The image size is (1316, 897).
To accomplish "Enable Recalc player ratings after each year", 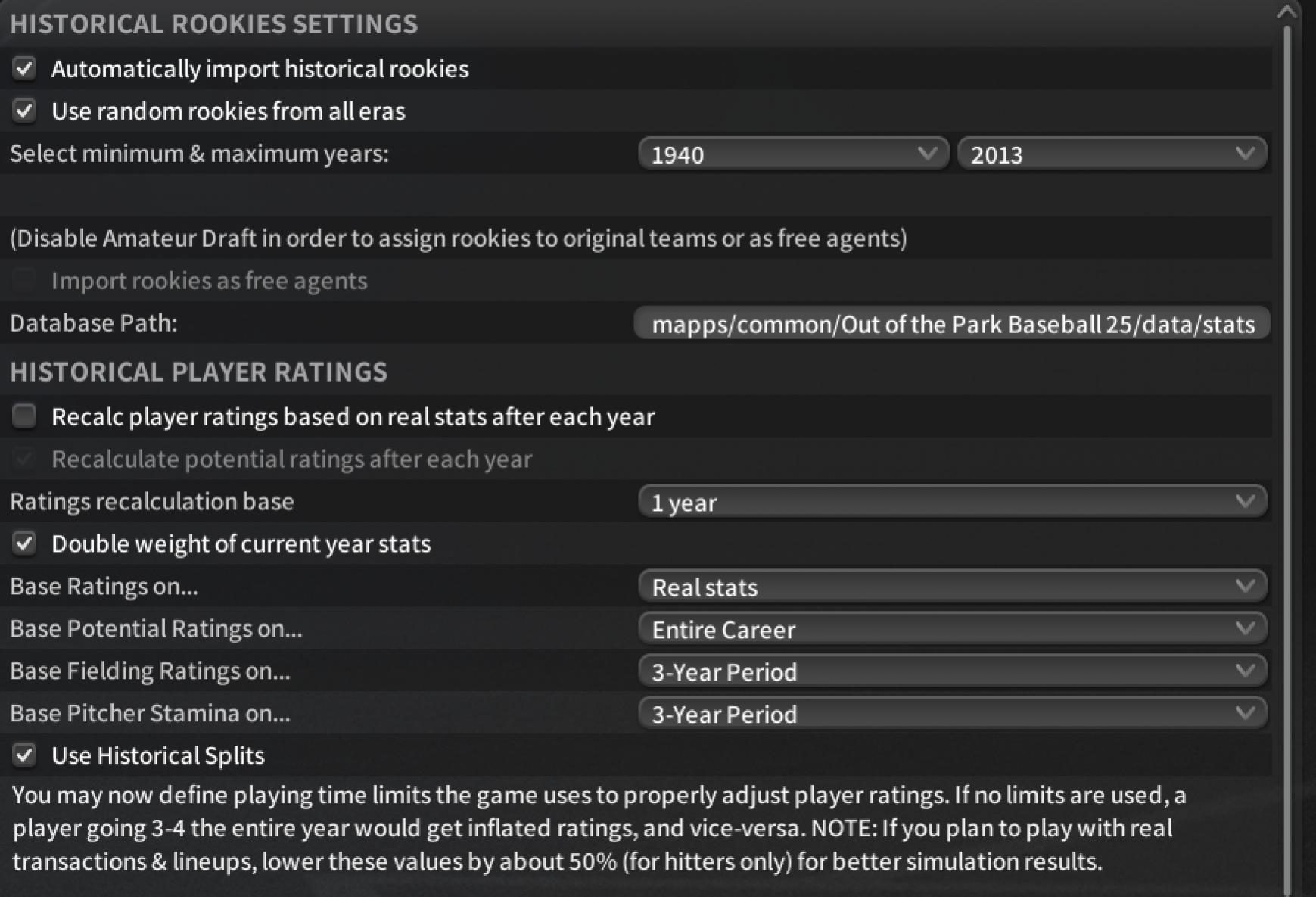I will click(x=24, y=416).
